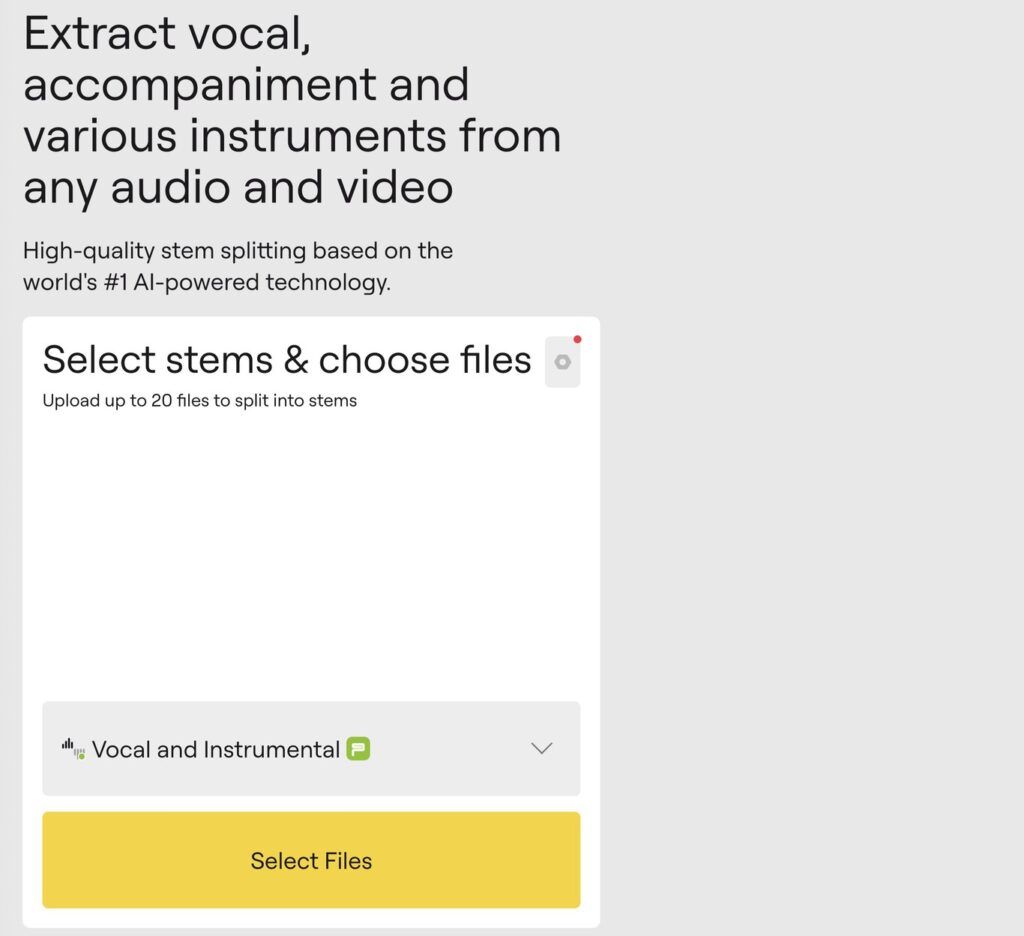Click the "various instruments from" headline line
This screenshot has width=1024, height=936.
(x=292, y=136)
